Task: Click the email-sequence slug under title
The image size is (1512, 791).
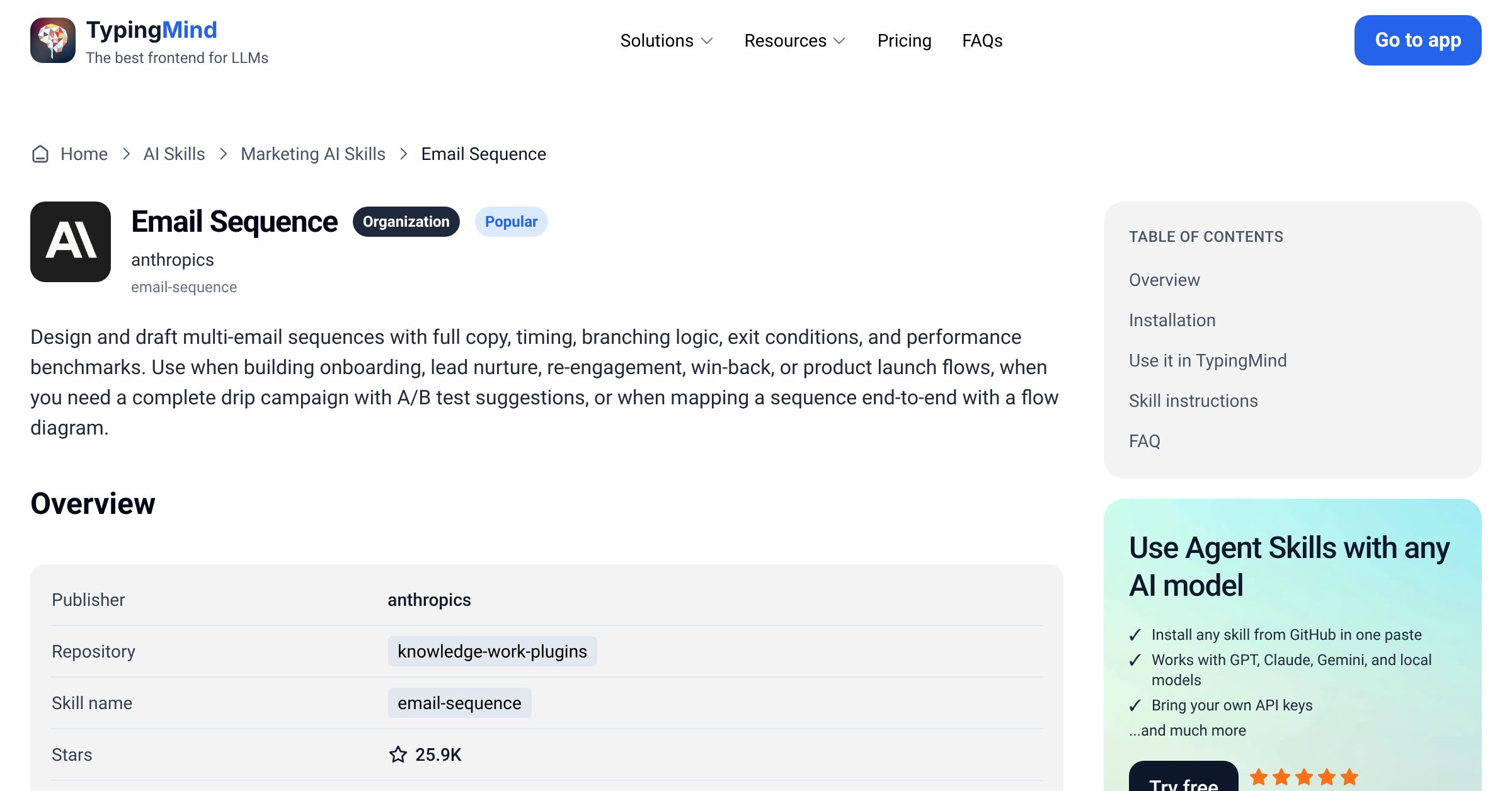Action: pyautogui.click(x=184, y=287)
